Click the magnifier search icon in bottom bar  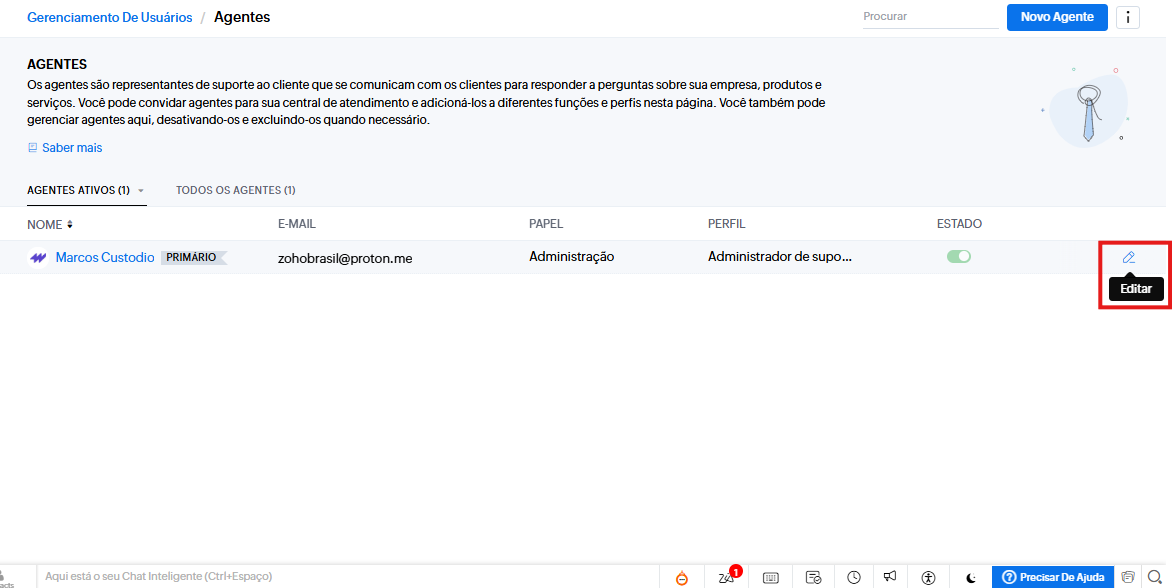point(1156,577)
